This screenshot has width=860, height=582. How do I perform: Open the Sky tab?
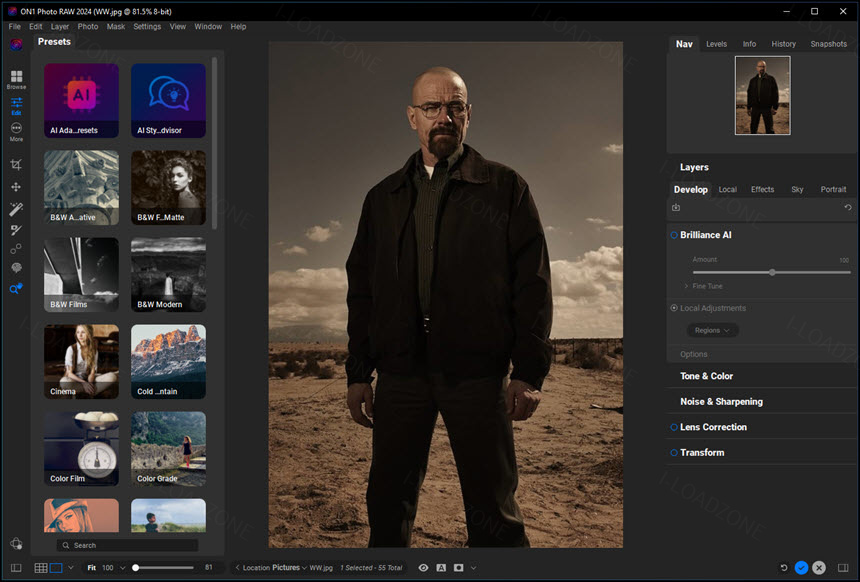[x=797, y=189]
